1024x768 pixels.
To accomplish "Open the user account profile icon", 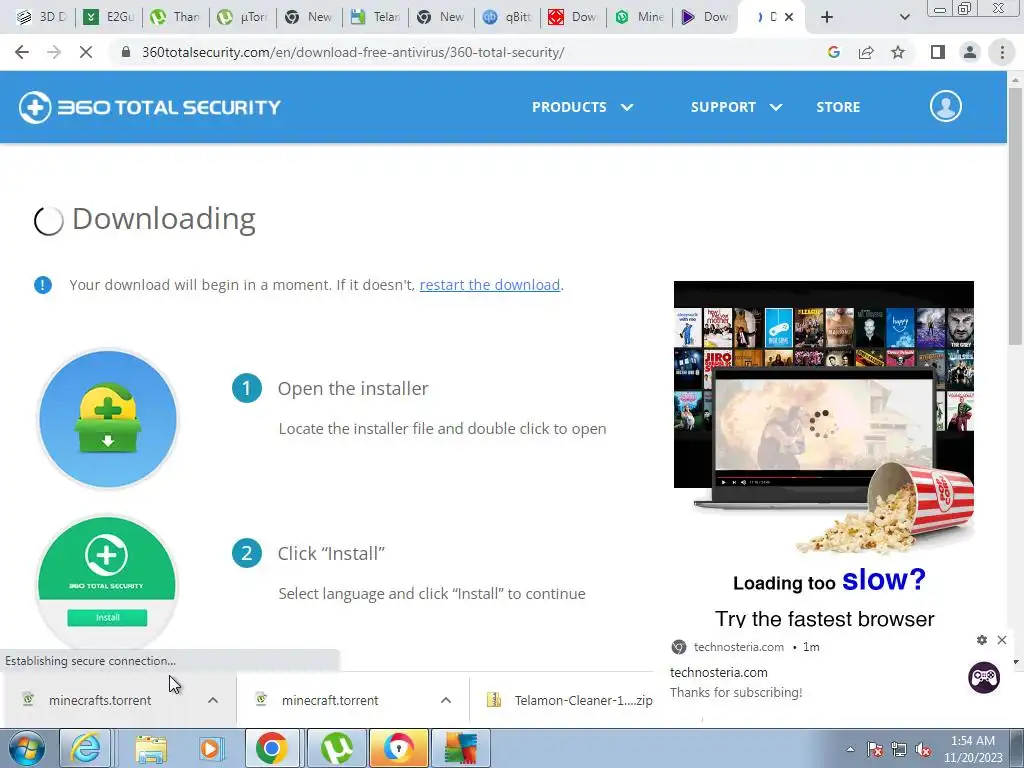I will [946, 106].
